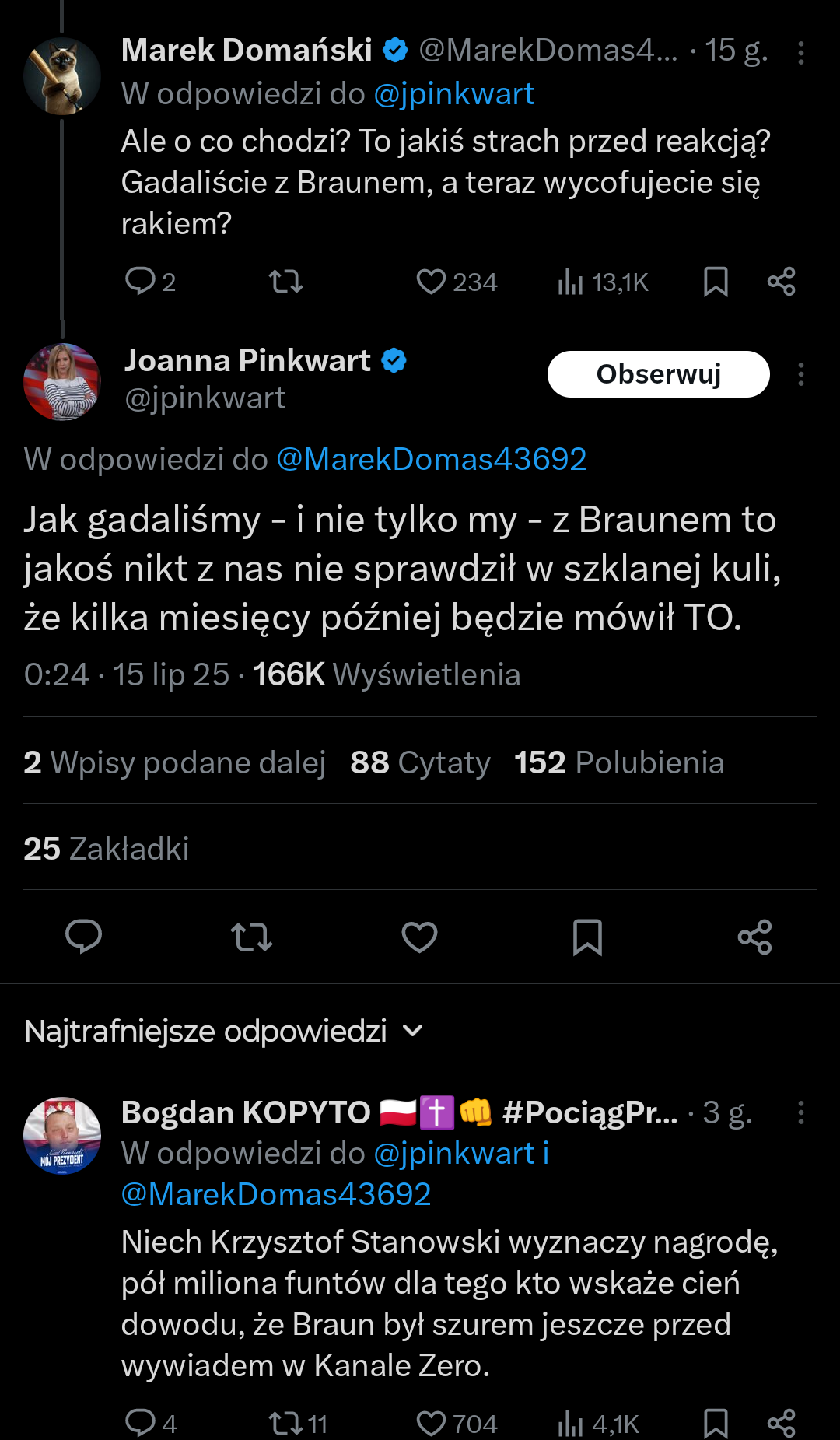
Task: Share Marek Domański's post
Action: pyautogui.click(x=781, y=282)
